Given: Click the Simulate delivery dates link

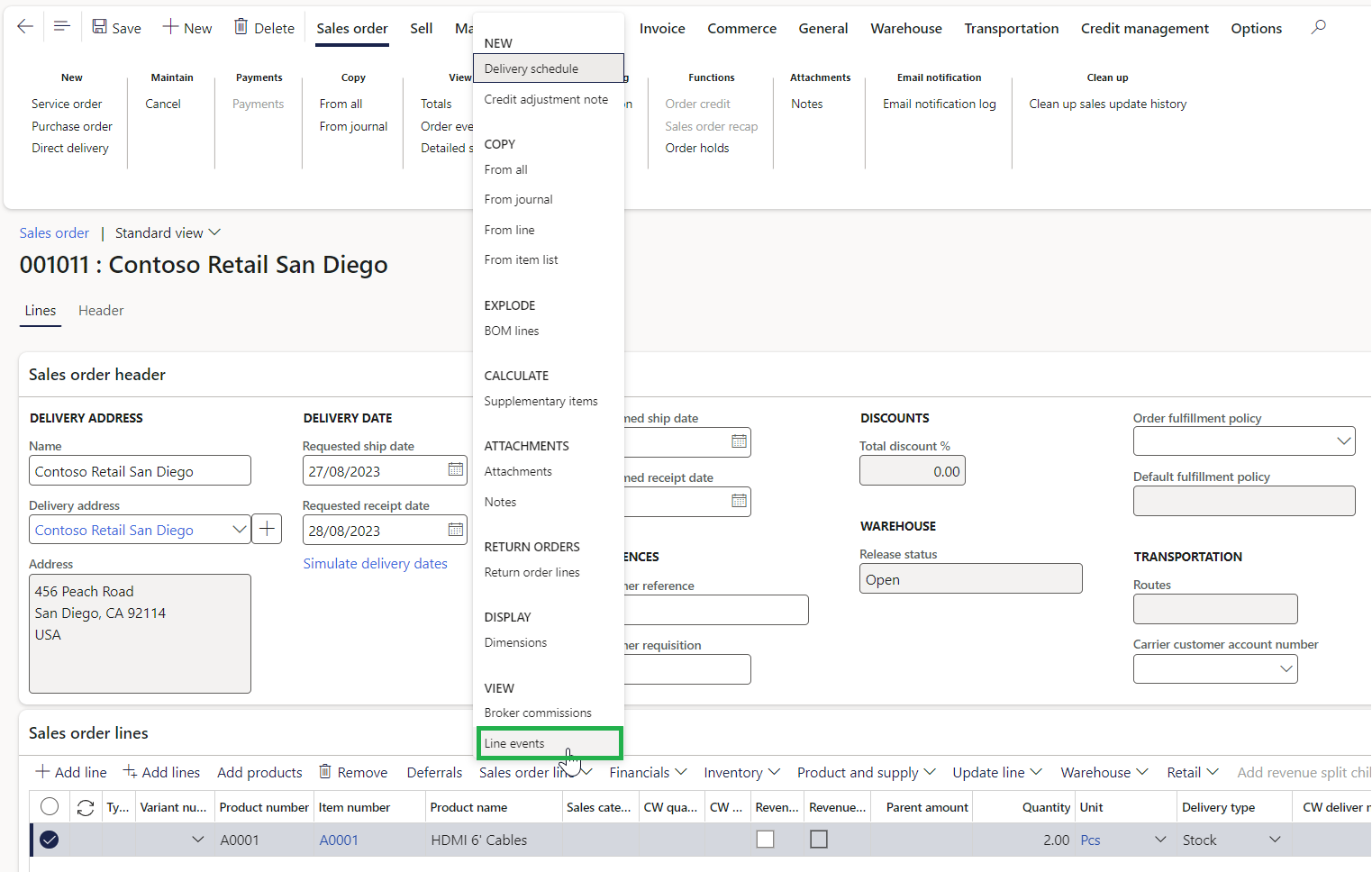Looking at the screenshot, I should [x=375, y=563].
